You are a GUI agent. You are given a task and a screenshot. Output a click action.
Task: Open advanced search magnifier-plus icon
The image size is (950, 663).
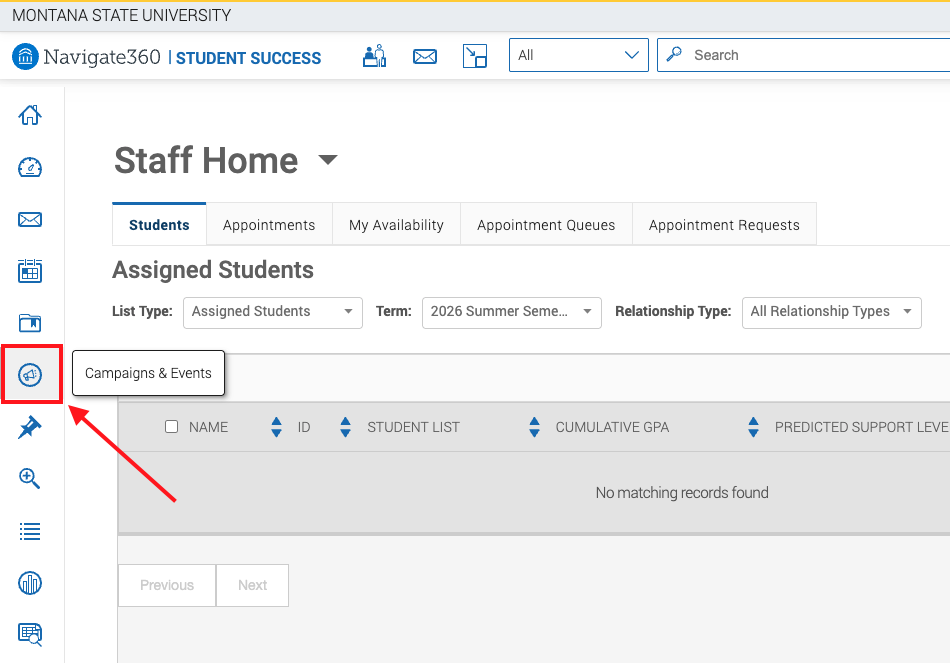30,479
